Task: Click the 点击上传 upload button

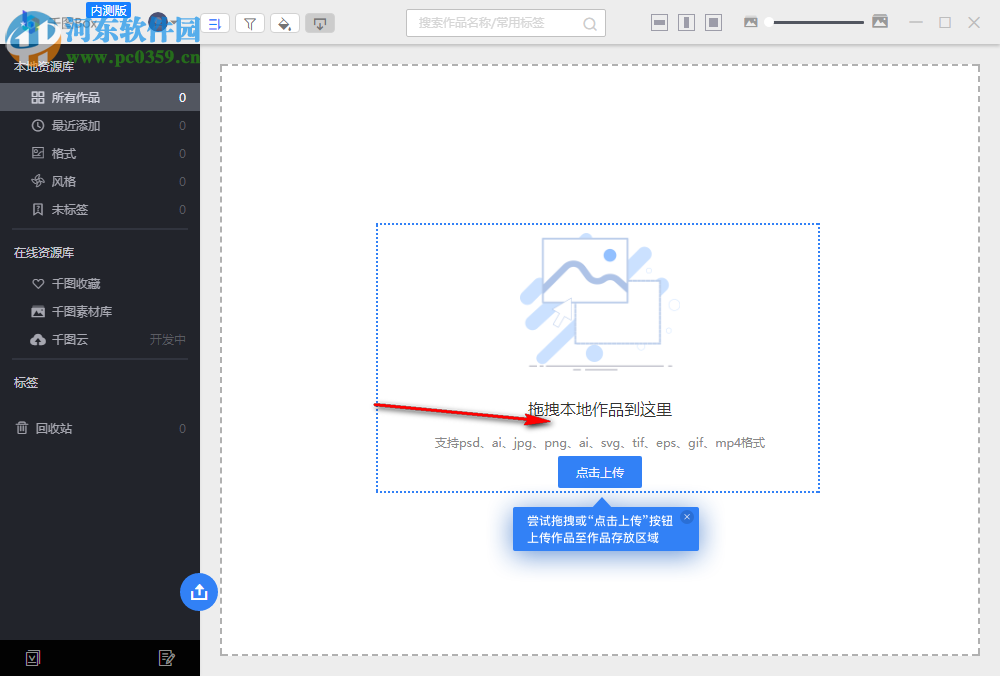Action: (x=599, y=472)
